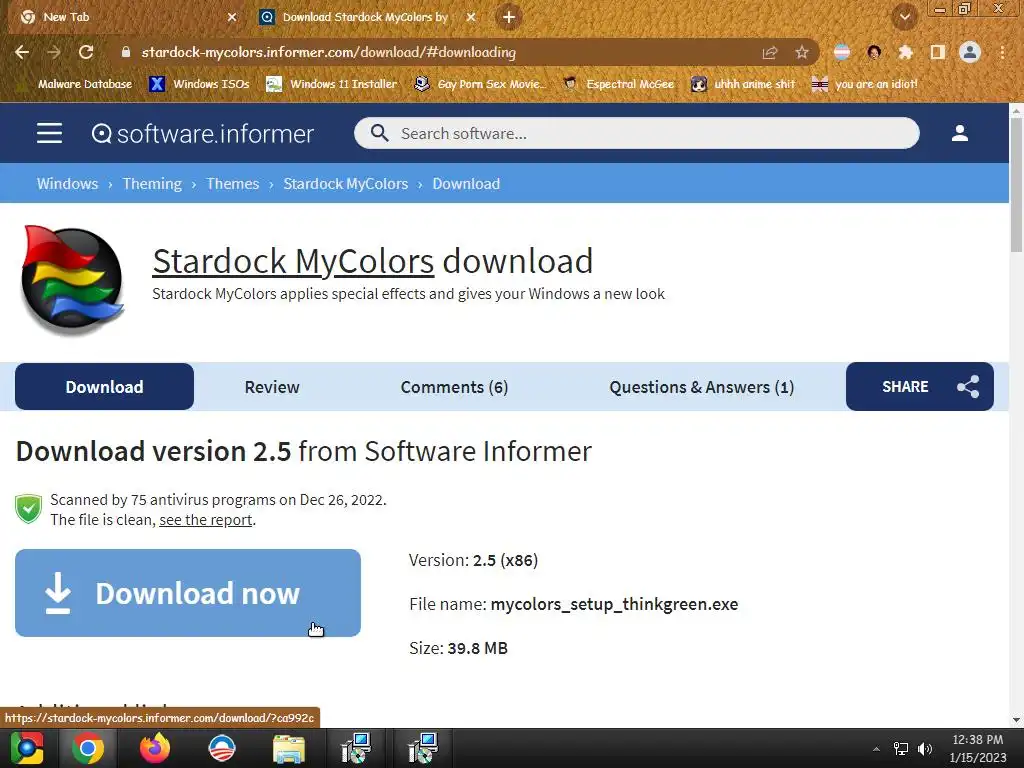Image resolution: width=1024 pixels, height=768 pixels.
Task: Click the file name mycolors_setup_thinkgreen.exe
Action: pos(615,604)
